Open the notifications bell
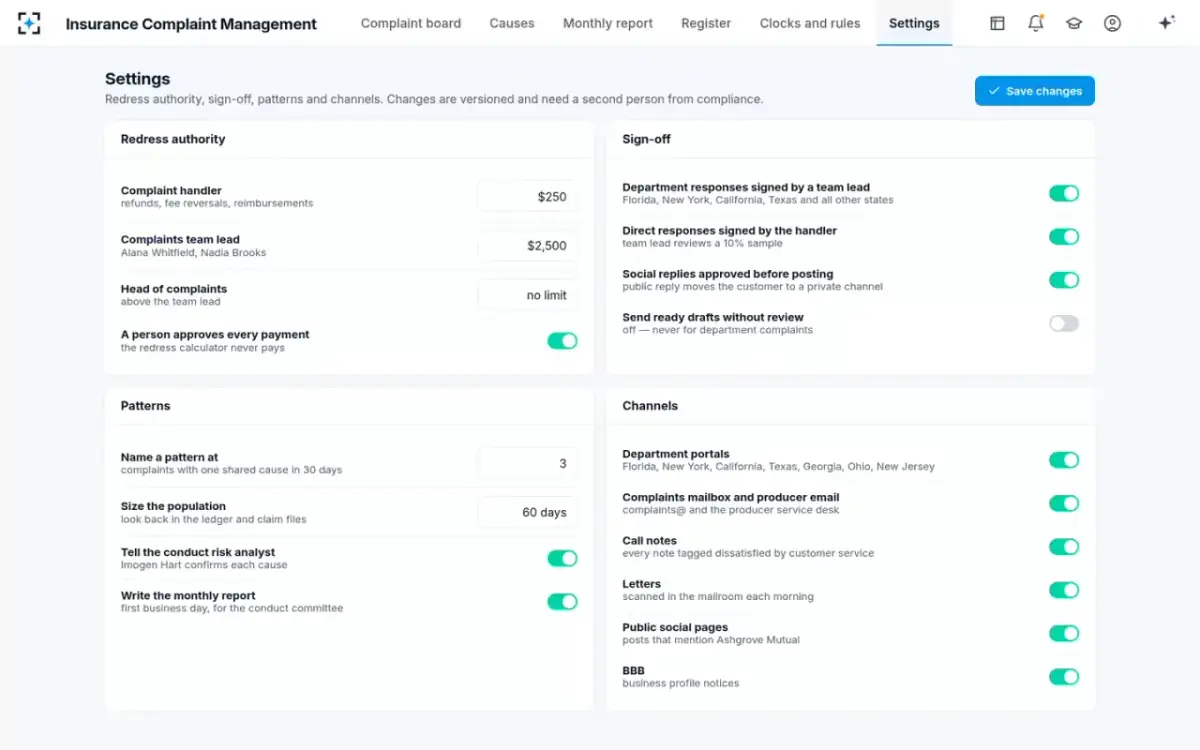 1036,23
